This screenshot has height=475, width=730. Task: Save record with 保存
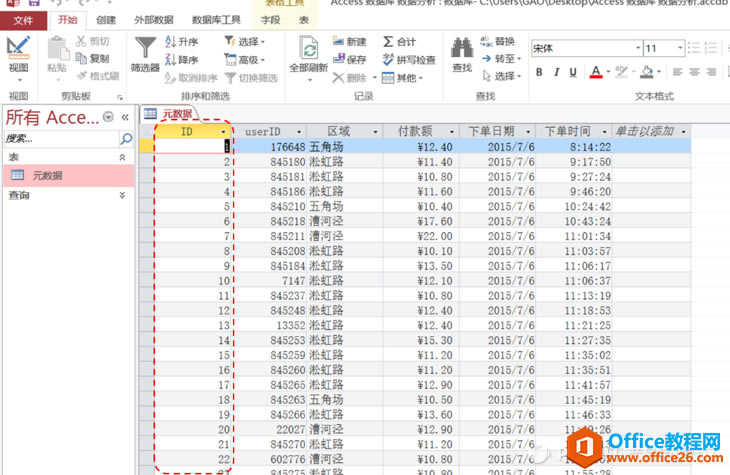click(x=350, y=59)
